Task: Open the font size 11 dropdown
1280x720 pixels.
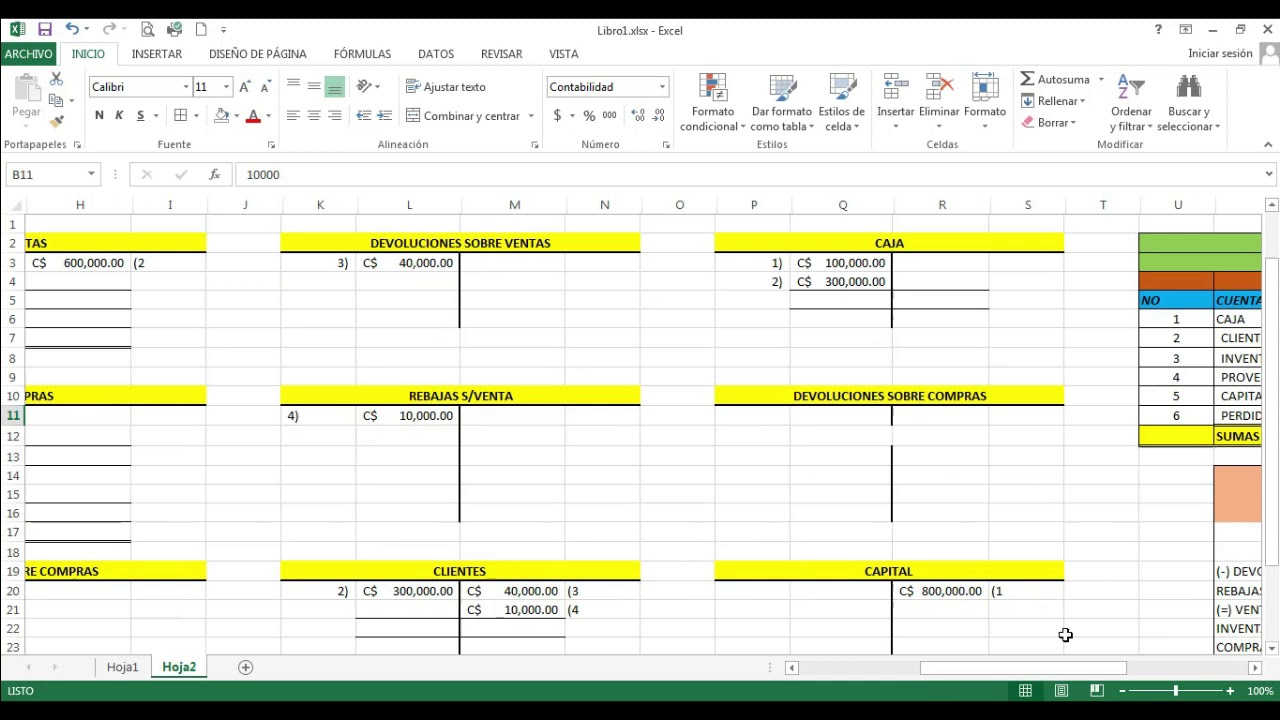Action: point(227,87)
